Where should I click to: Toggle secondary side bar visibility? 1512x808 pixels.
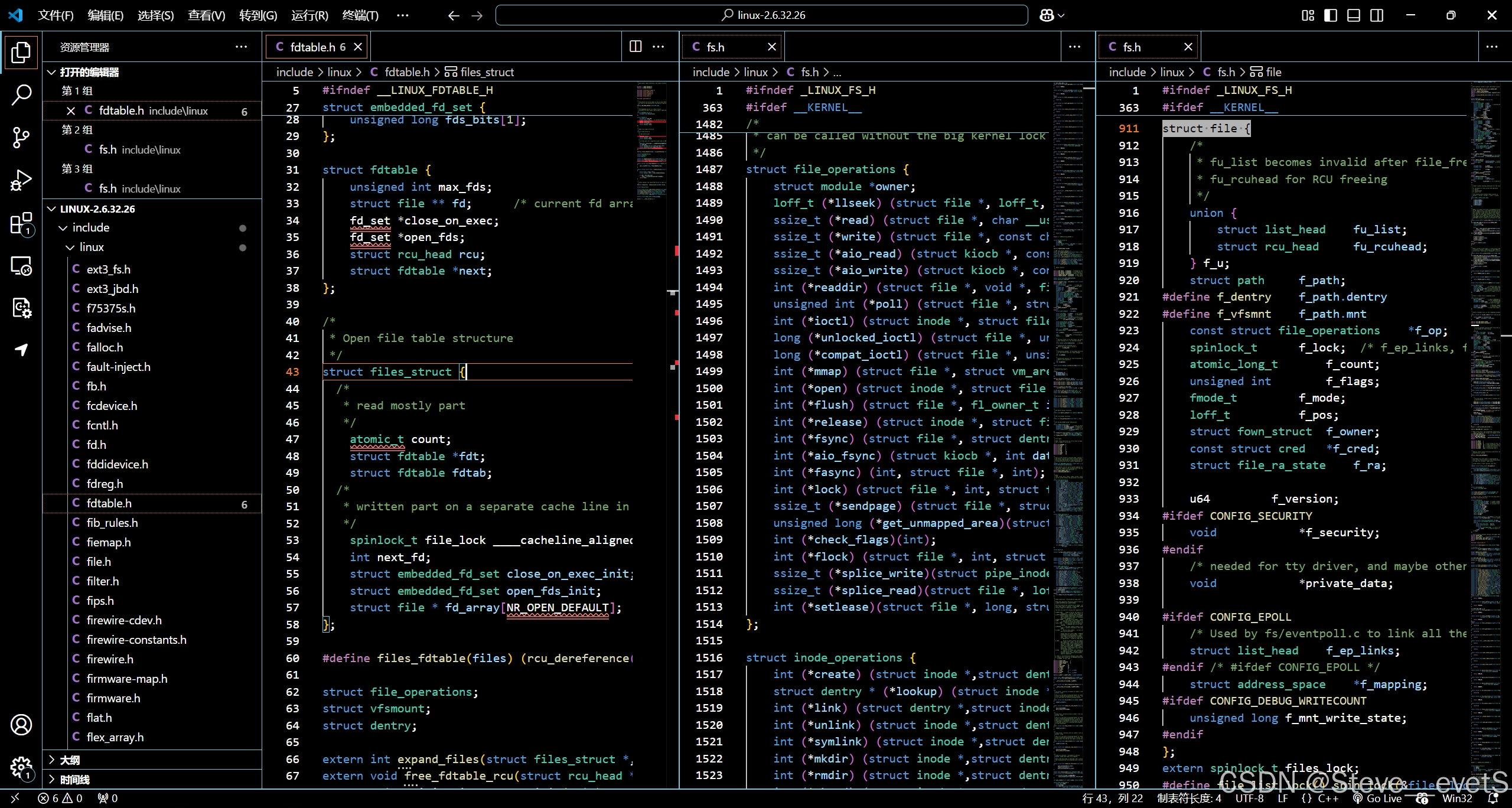[1377, 15]
